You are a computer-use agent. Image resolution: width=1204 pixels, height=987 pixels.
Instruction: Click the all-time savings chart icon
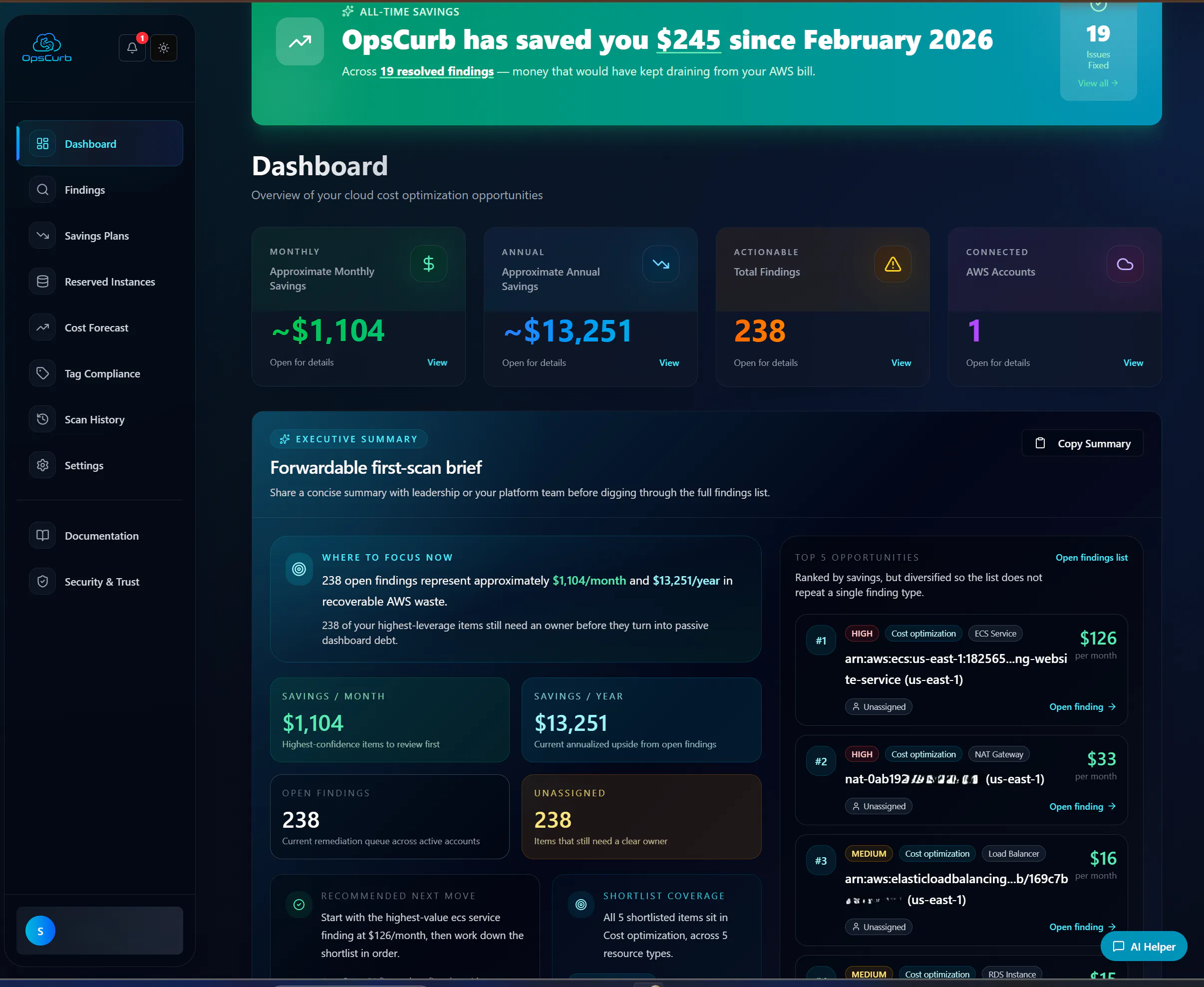(x=300, y=41)
